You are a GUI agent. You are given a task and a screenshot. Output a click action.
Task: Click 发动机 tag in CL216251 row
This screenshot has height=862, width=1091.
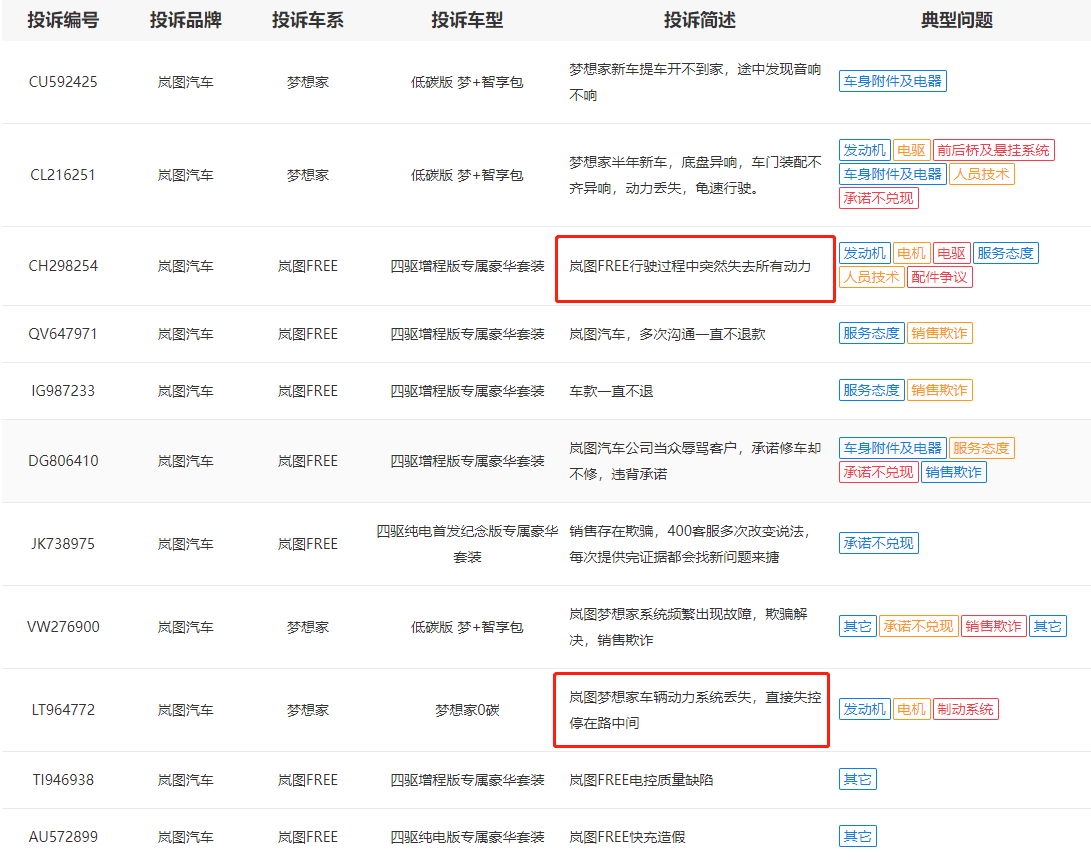coord(865,150)
